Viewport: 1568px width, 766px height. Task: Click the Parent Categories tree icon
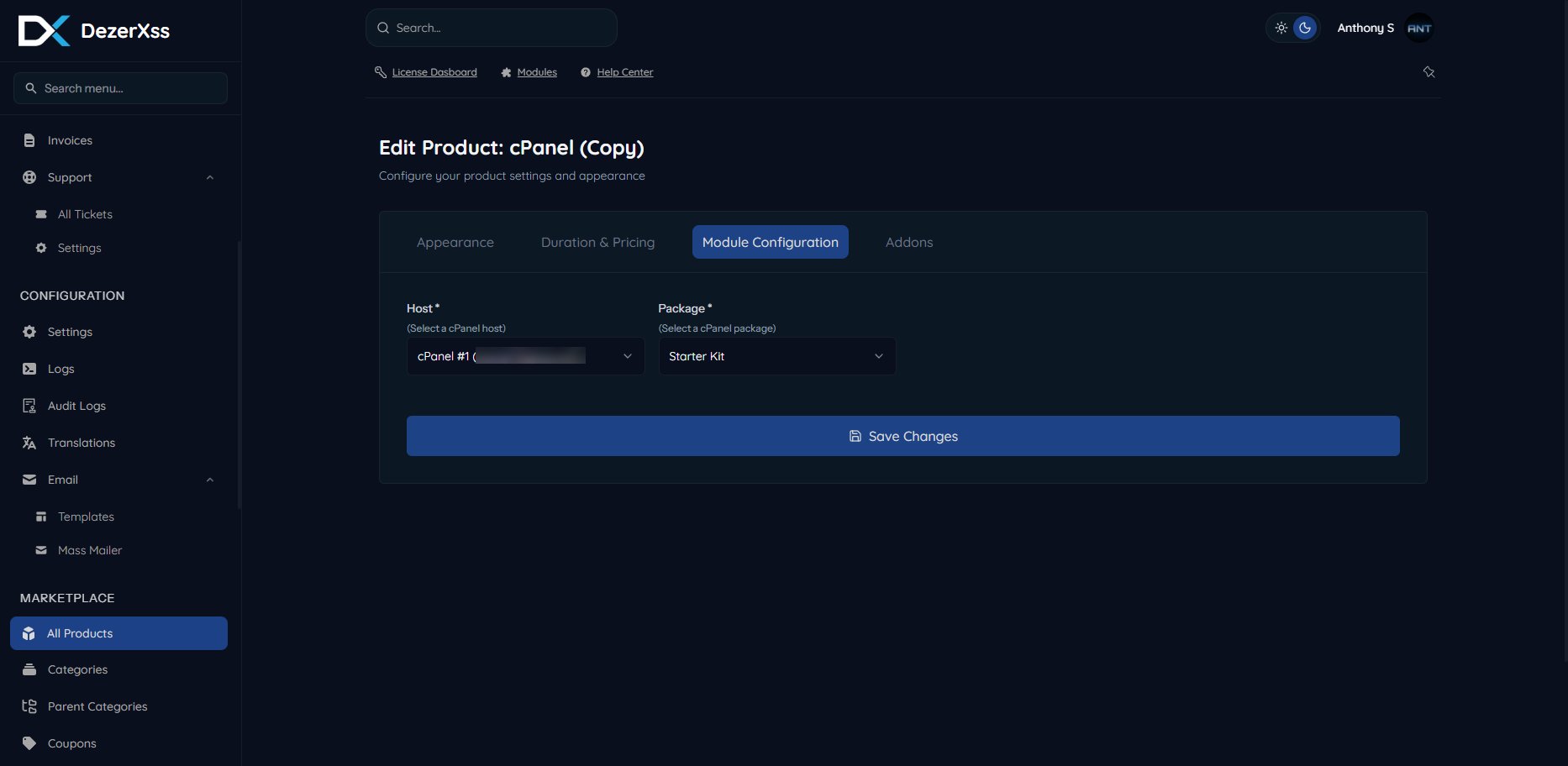click(29, 706)
